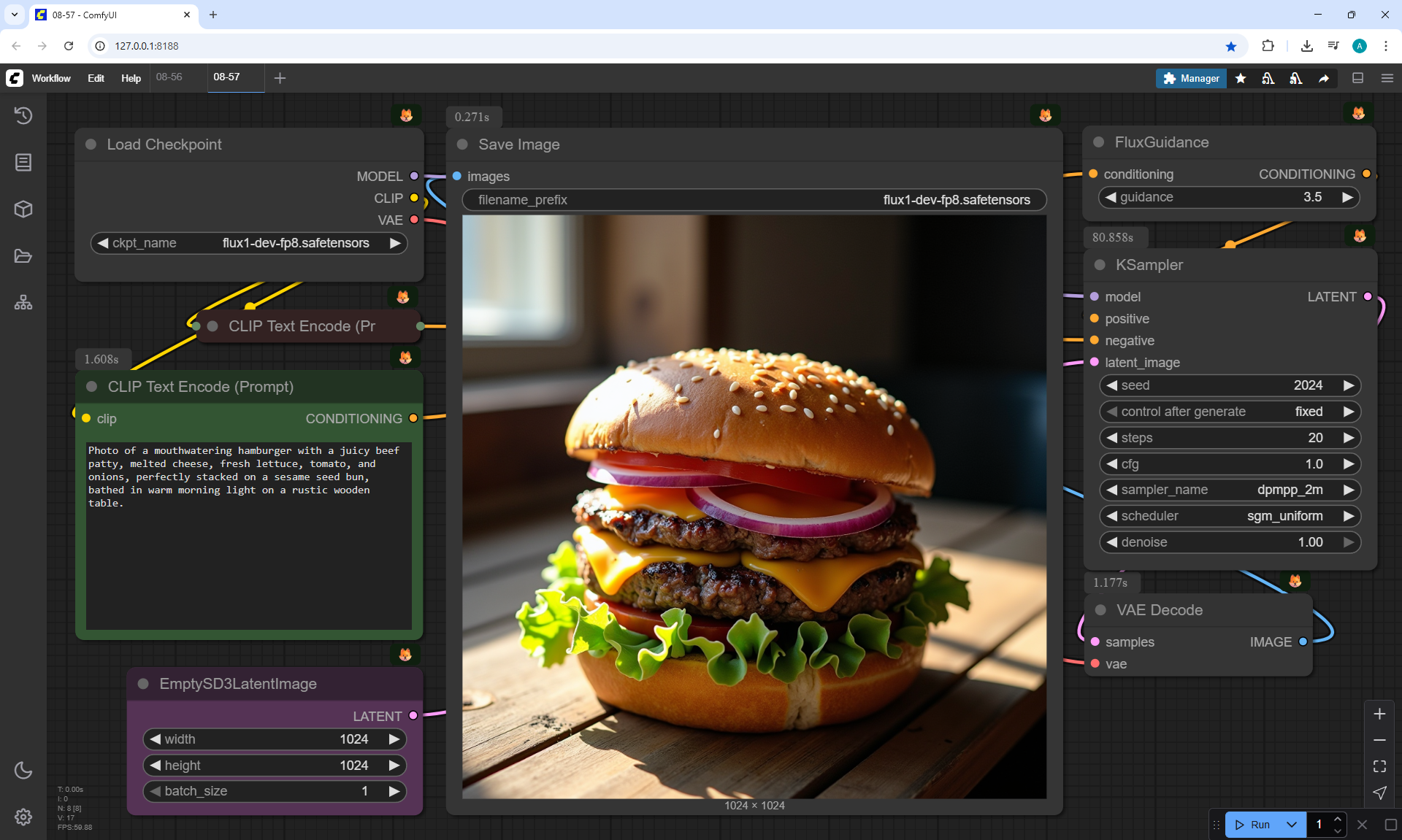
Task: Click the share arrow icon in toolbar
Action: click(1324, 78)
